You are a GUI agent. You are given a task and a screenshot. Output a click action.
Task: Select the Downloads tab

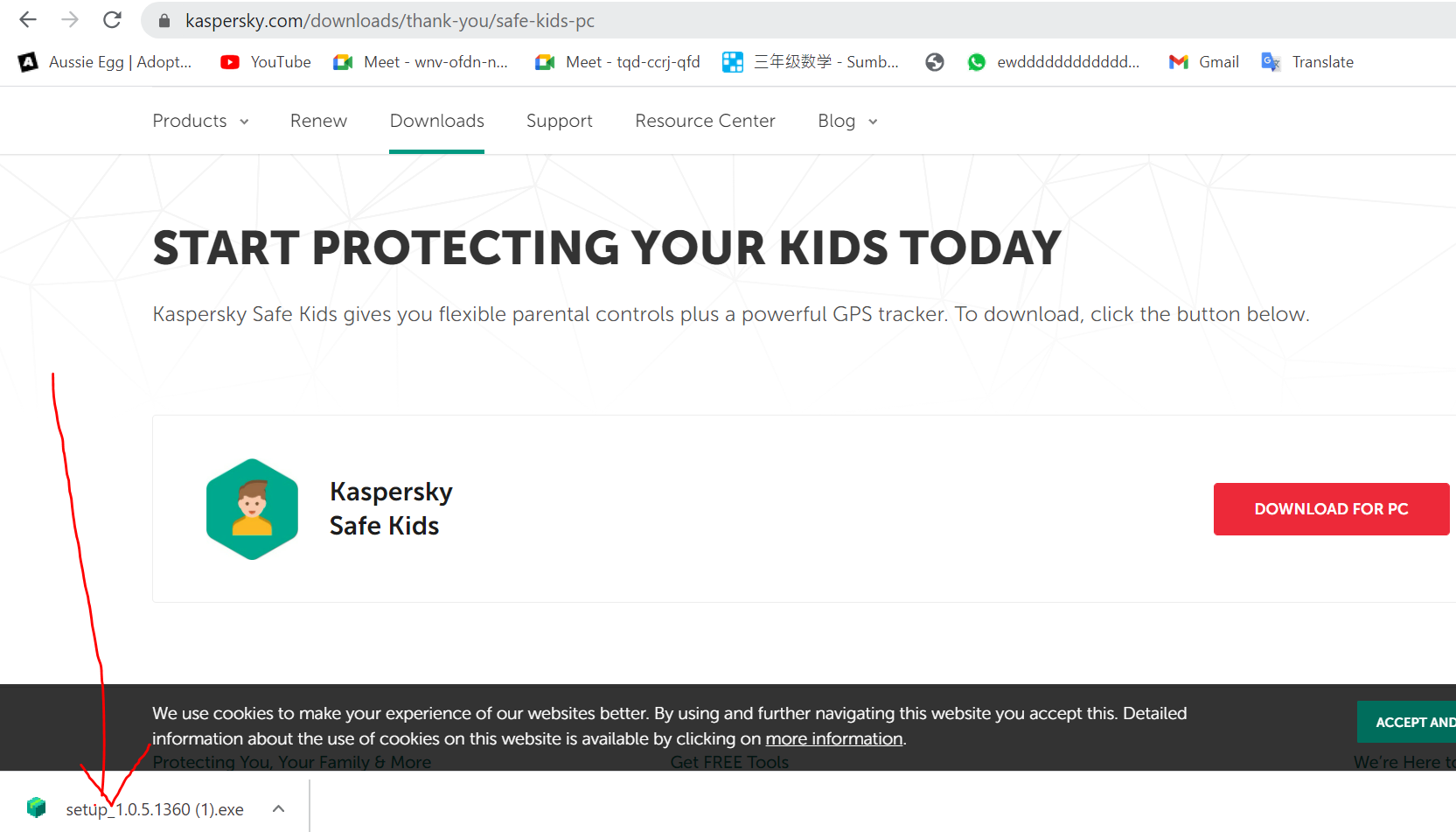[436, 121]
